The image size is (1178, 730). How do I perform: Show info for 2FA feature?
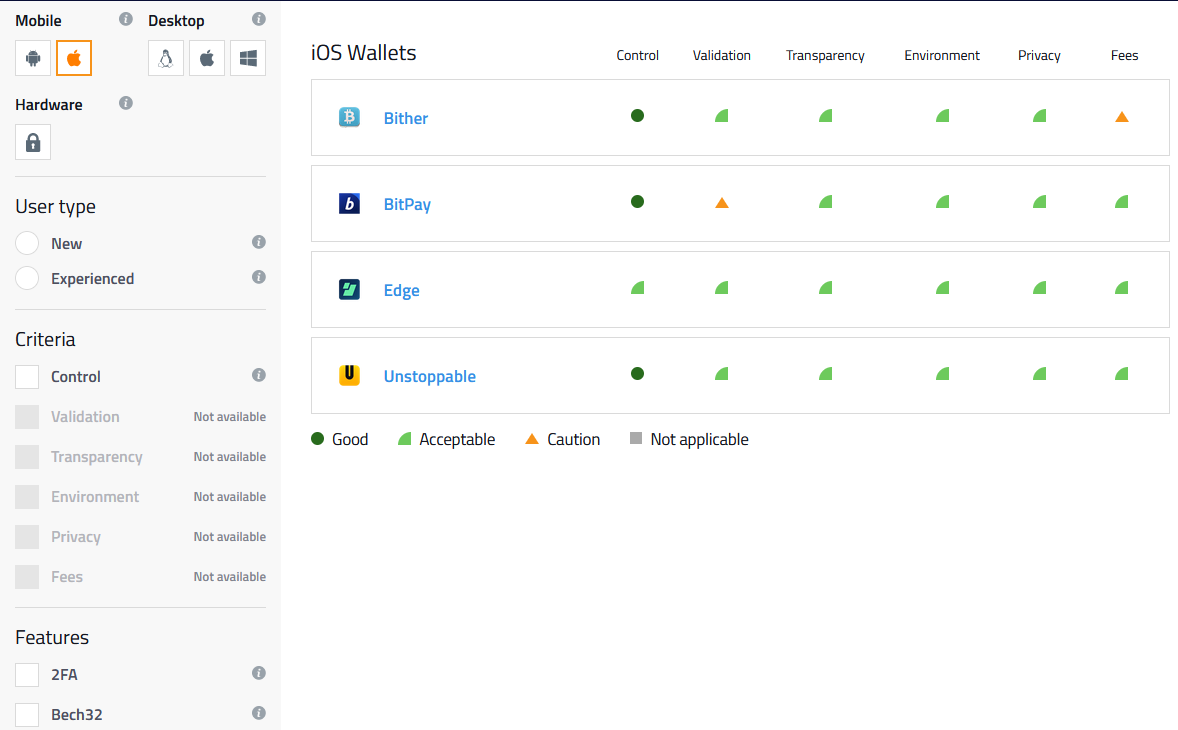(x=258, y=673)
